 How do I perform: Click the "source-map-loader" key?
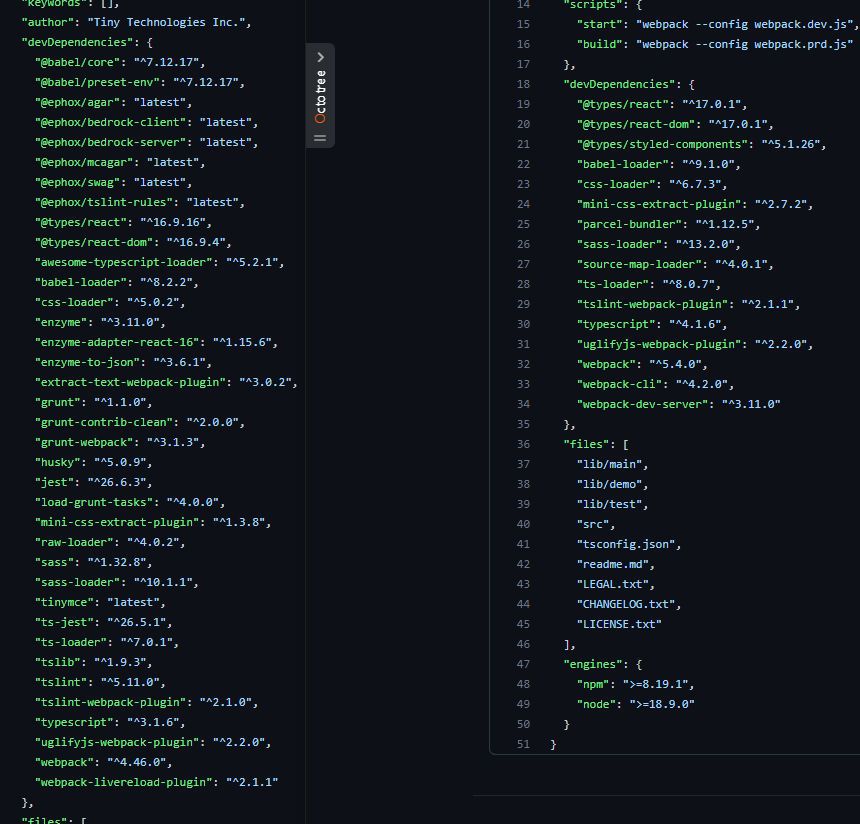click(639, 264)
